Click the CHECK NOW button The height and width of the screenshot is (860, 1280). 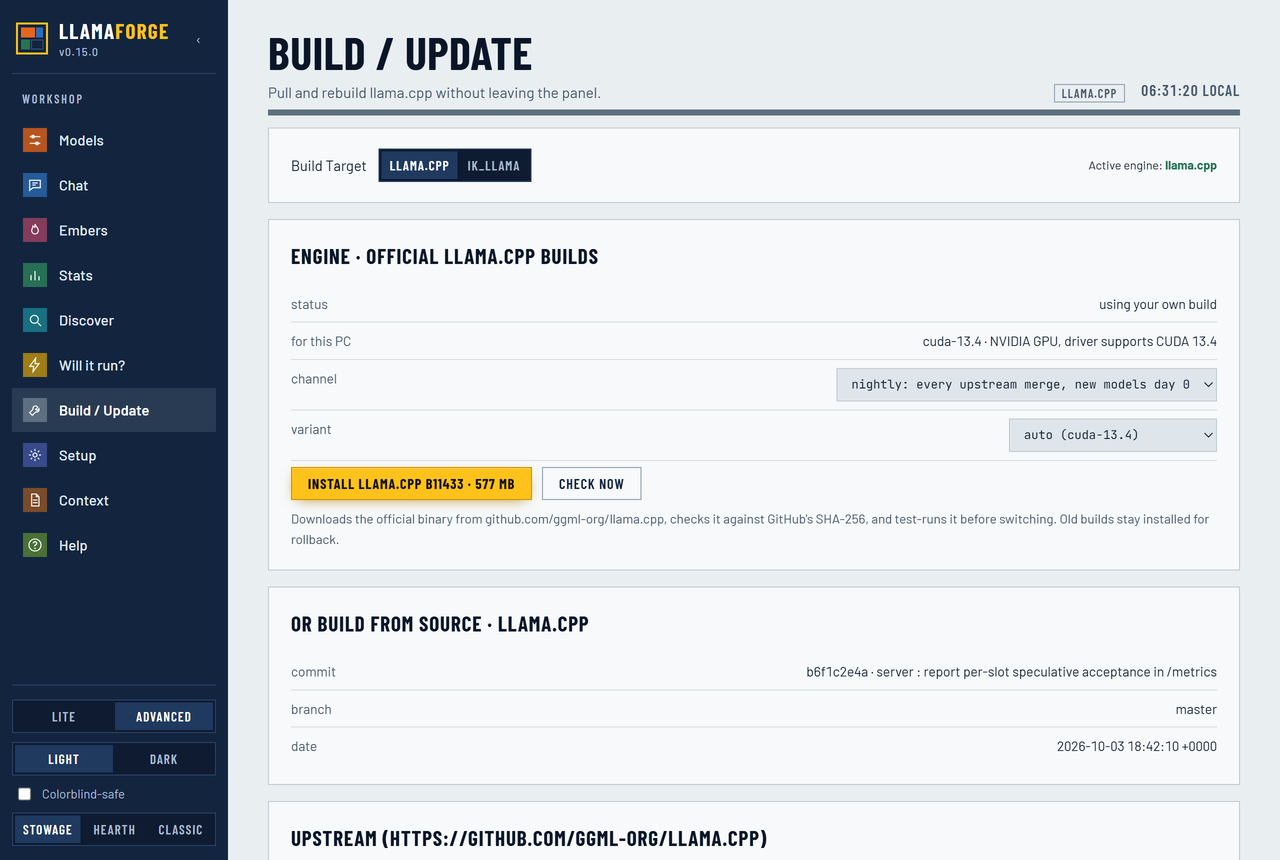[591, 484]
